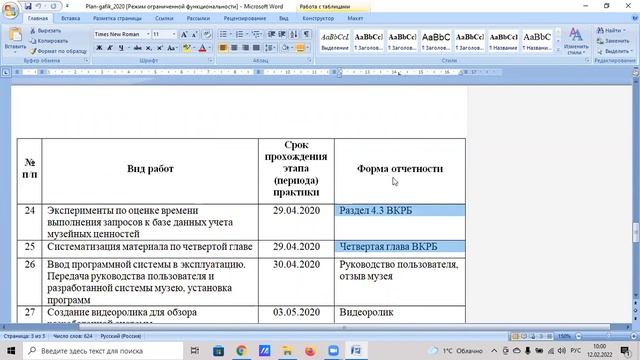This screenshot has height=360, width=640.
Task: Increase font size with large A icon
Action: tap(184, 34)
